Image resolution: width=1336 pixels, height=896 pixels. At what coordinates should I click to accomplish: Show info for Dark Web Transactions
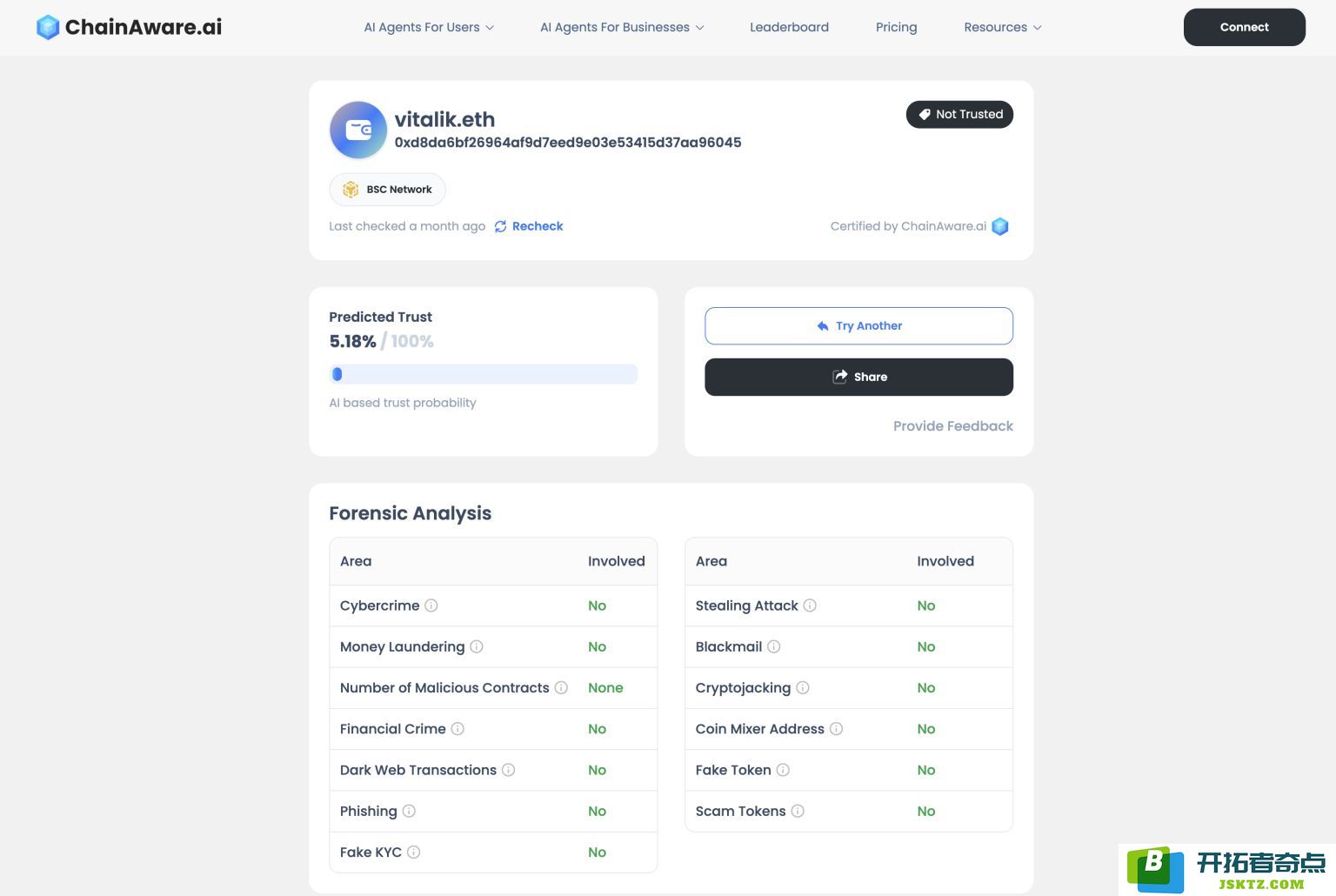tap(509, 770)
